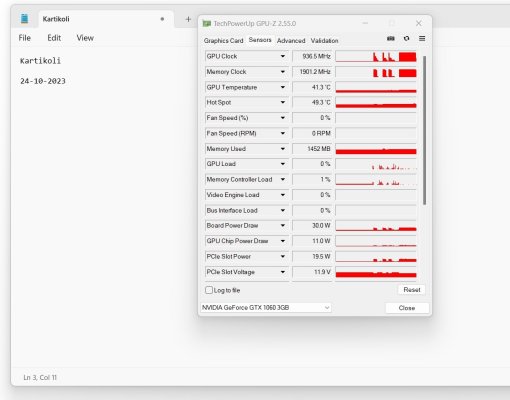Viewport: 510px width, 400px height.
Task: Expand the Fan Speed (RPM) dropdown
Action: (283, 133)
